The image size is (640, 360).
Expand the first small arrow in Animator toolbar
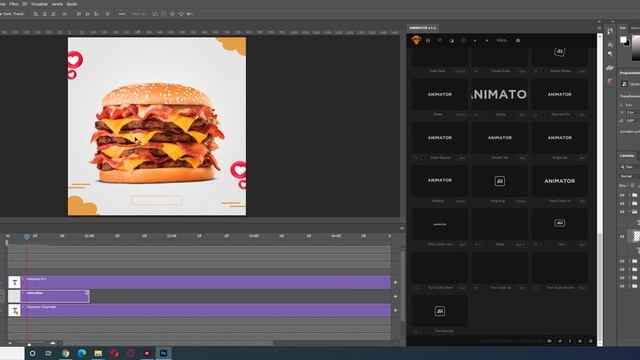coord(475,41)
